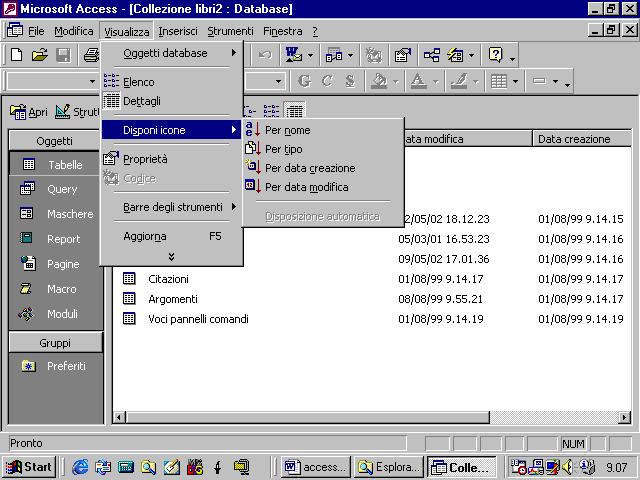Open Oggetti database submenu
Image resolution: width=640 pixels, height=480 pixels.
pos(171,53)
